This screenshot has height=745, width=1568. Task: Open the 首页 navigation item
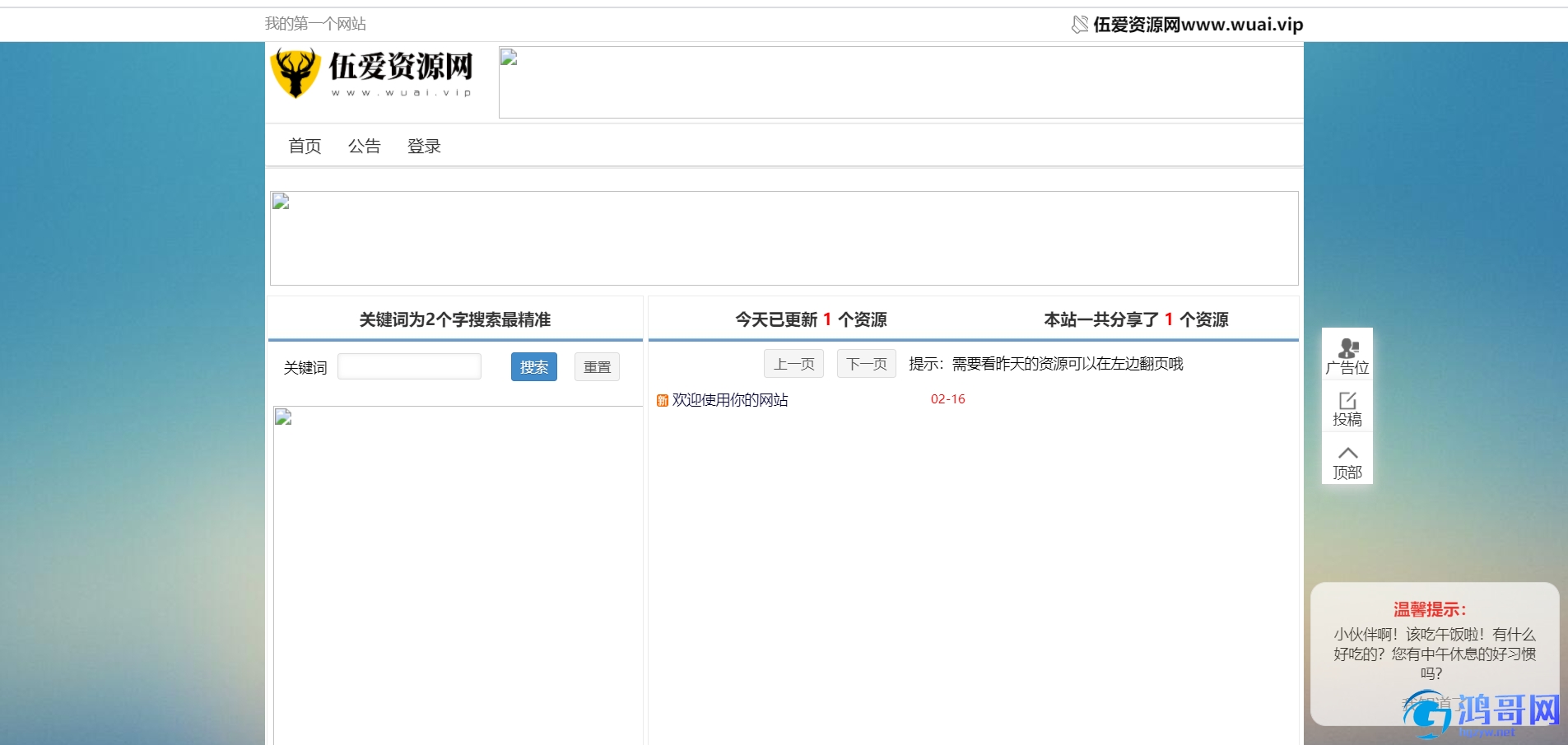pyautogui.click(x=305, y=146)
